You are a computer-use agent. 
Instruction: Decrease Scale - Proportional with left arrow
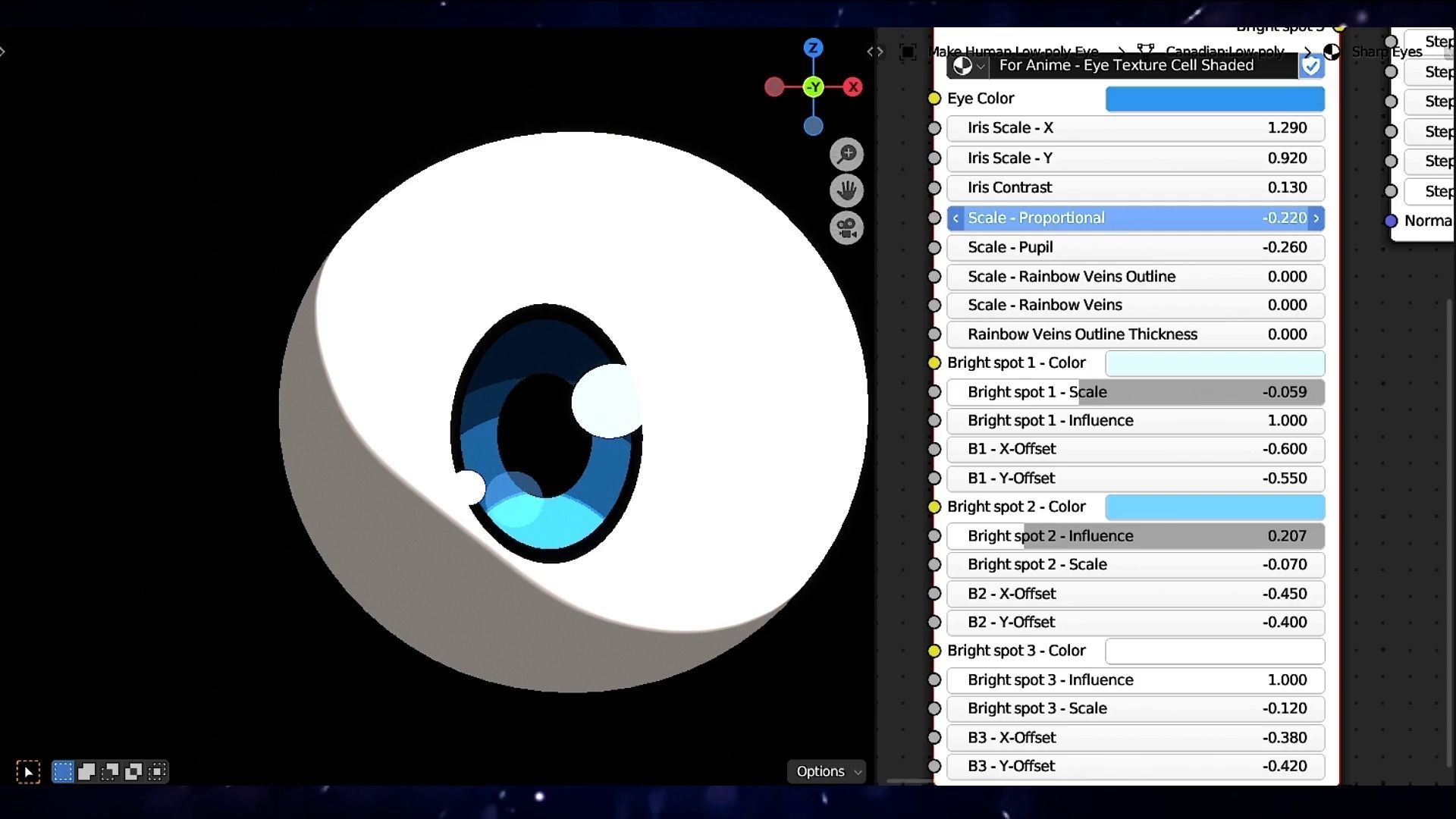[955, 218]
